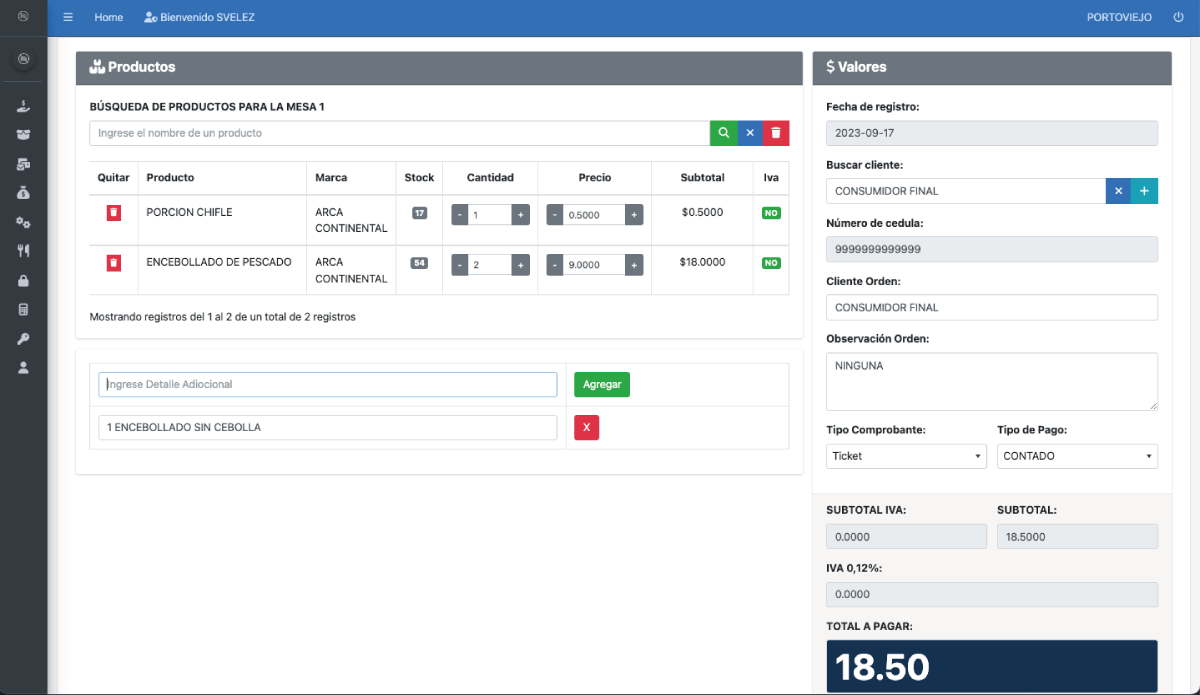Remove PORCION CHIFLE with its trash icon
Screen dimensions: 1200x695
click(x=114, y=213)
